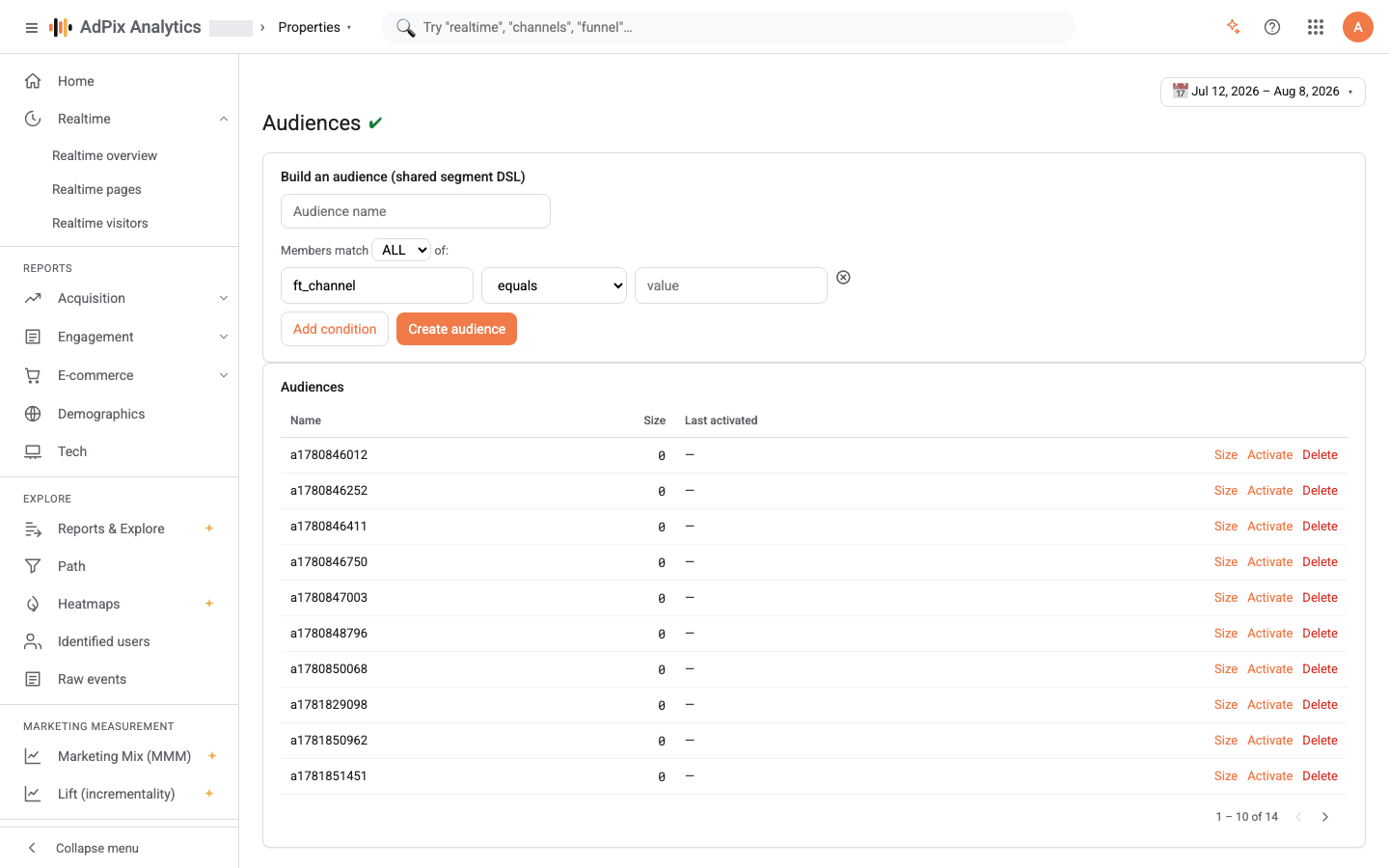Image resolution: width=1389 pixels, height=868 pixels.
Task: Click the Heatmaps flame icon
Action: (33, 604)
